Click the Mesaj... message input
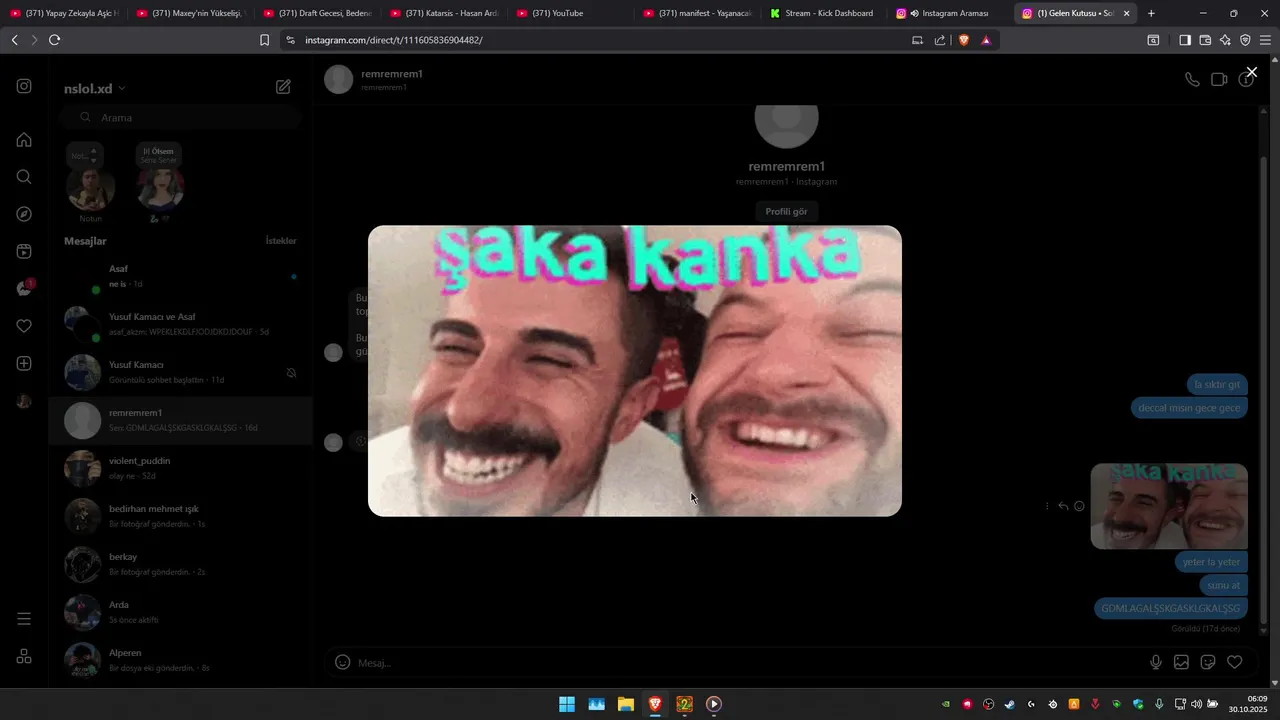 750,662
